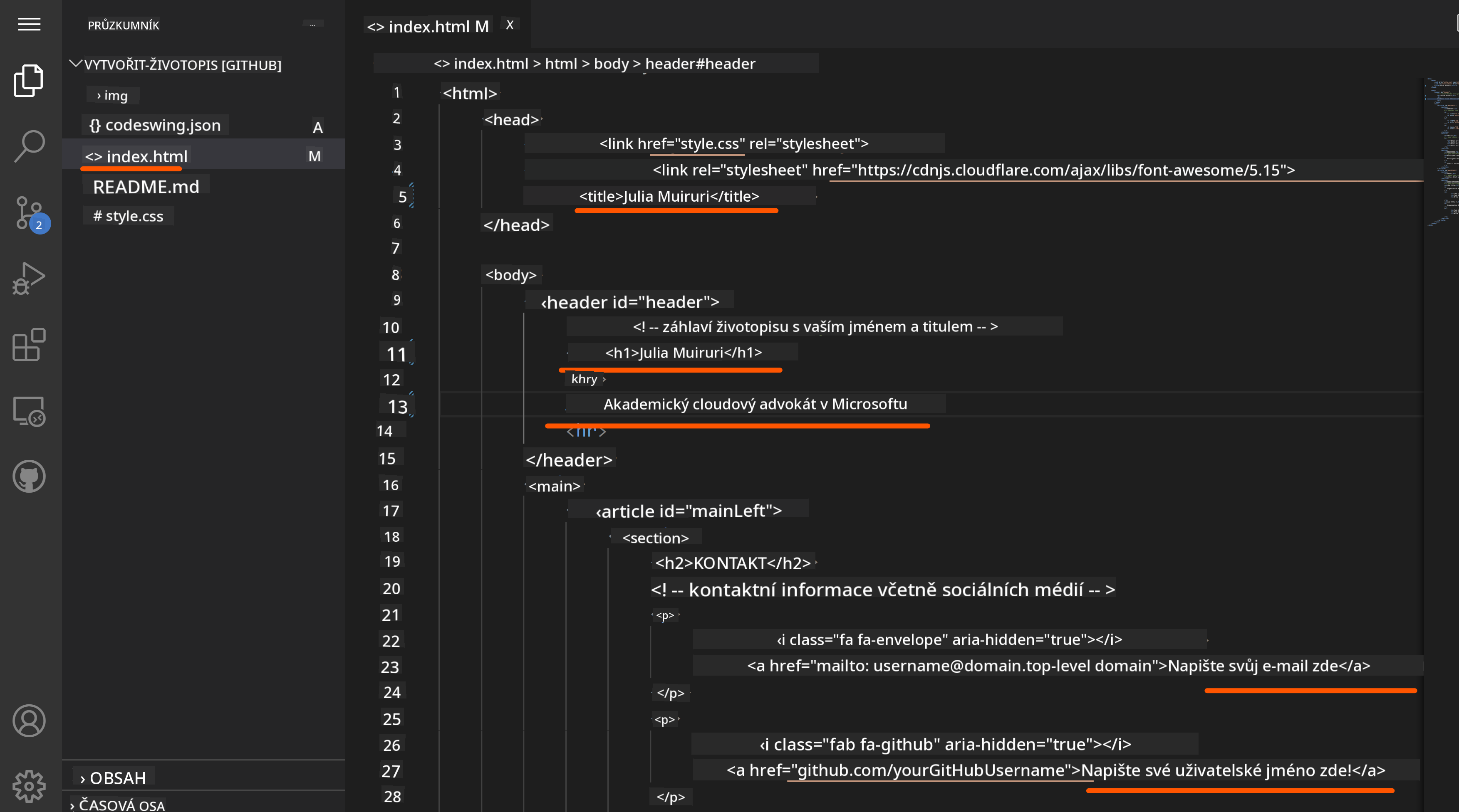Collapse the VYTVOŘIT-ŽIVOTOPIS [GITHUB] root folder
1459x812 pixels.
181,65
